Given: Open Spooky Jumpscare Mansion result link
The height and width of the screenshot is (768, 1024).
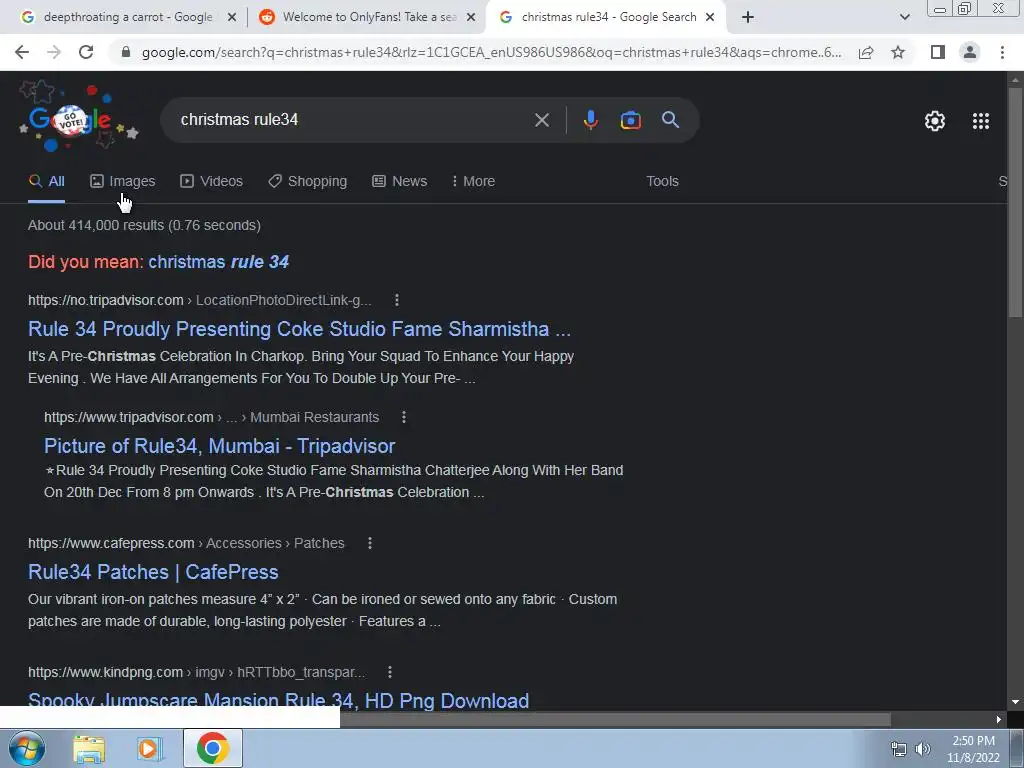Looking at the screenshot, I should (278, 701).
